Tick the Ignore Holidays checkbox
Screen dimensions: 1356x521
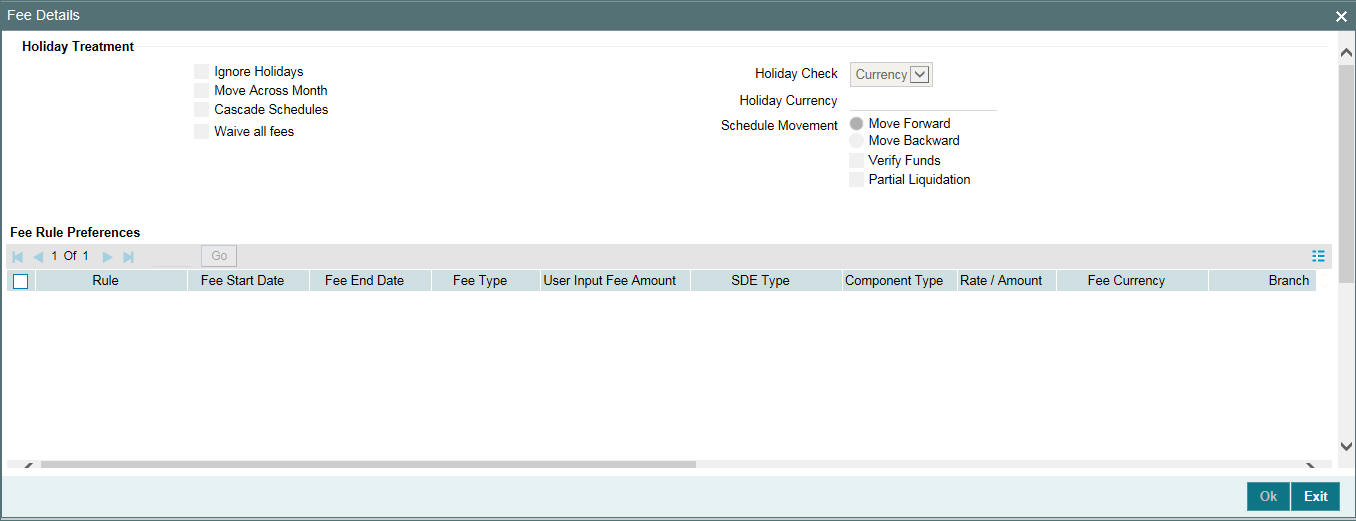(202, 72)
